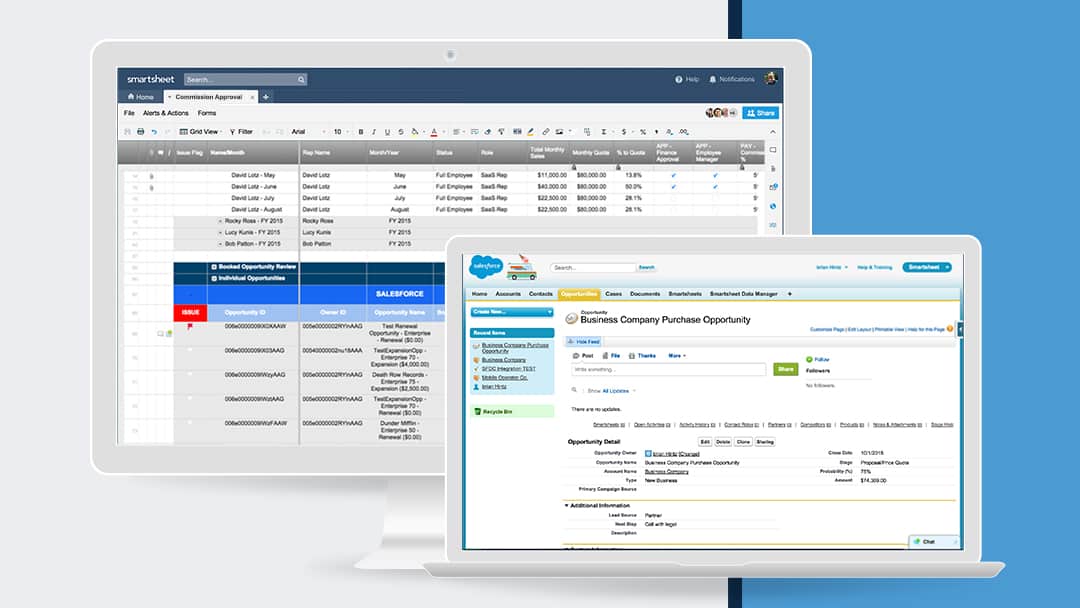Open the fill color bucket tool
The width and height of the screenshot is (1080, 608).
(415, 132)
